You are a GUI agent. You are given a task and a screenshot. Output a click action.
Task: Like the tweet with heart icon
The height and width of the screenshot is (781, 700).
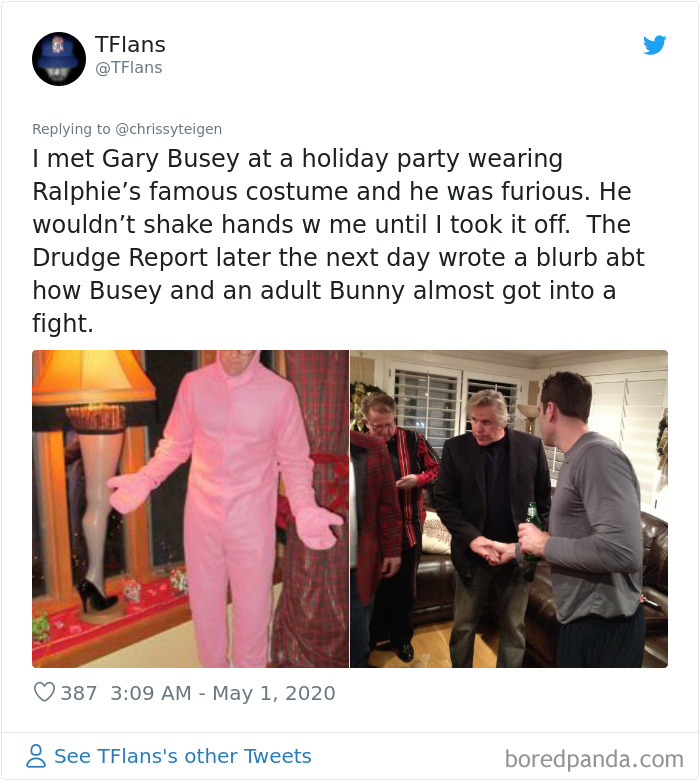44,692
